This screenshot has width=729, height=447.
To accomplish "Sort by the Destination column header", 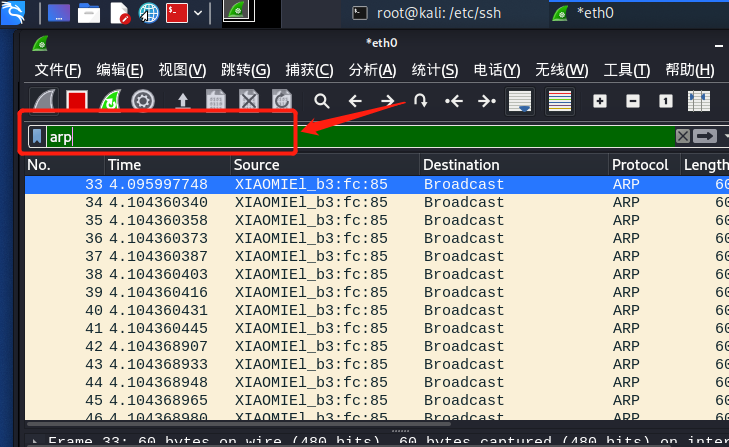I will click(x=514, y=165).
